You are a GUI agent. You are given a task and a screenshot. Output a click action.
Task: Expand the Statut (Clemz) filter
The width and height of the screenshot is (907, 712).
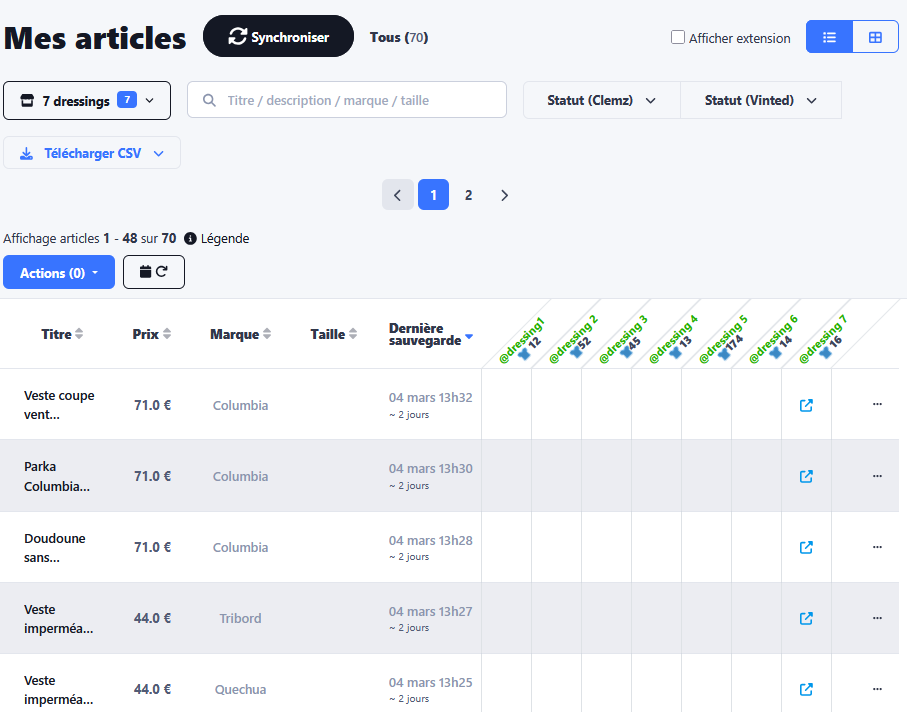click(x=601, y=100)
